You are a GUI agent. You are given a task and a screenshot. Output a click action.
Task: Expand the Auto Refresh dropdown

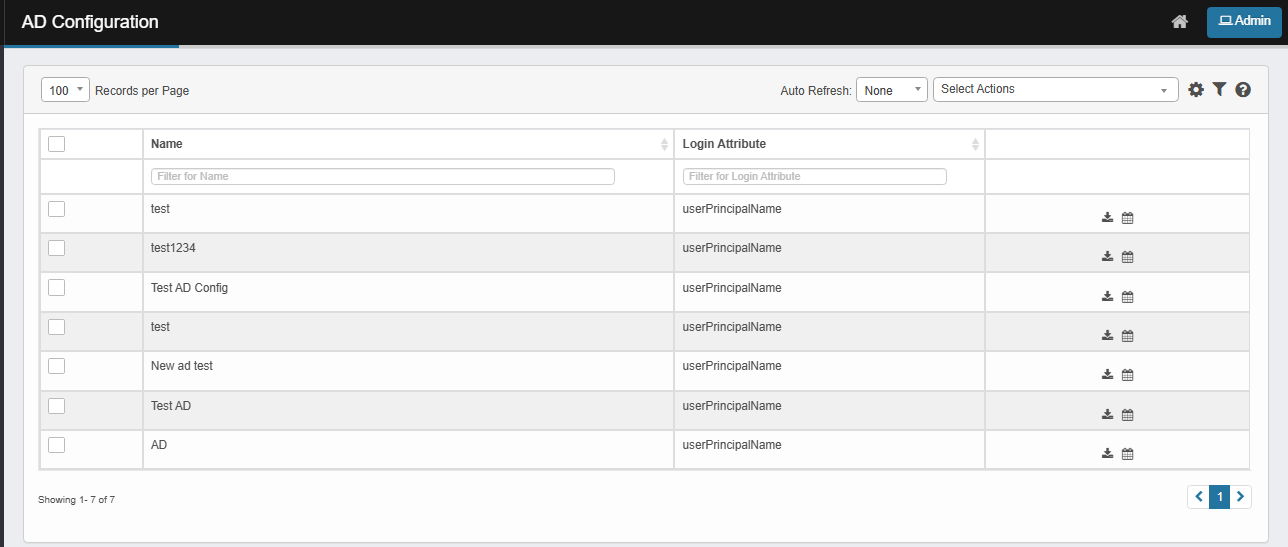coord(891,90)
